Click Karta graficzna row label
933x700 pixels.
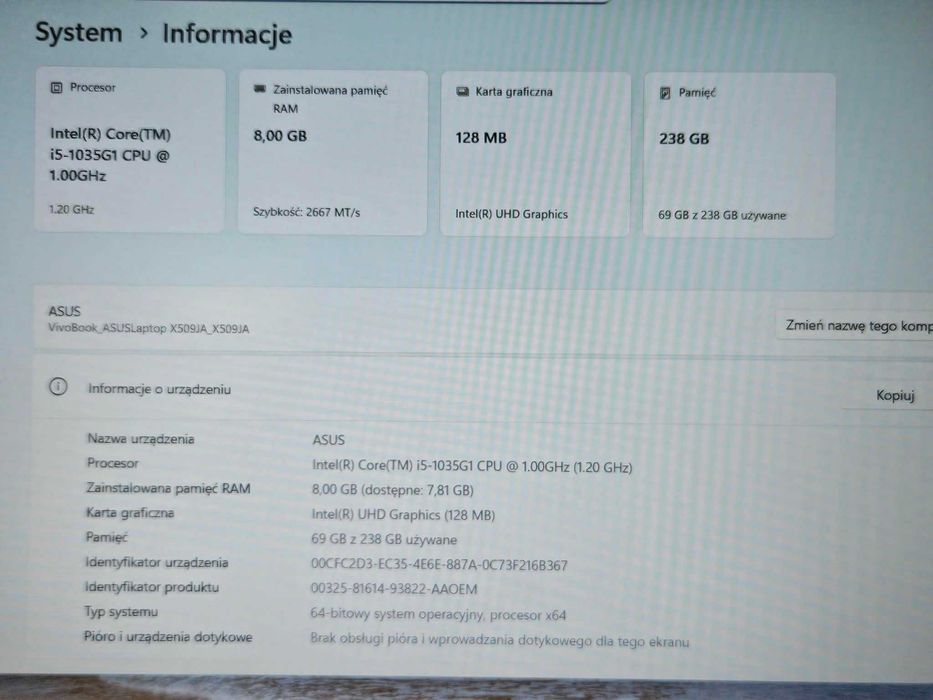tap(130, 512)
